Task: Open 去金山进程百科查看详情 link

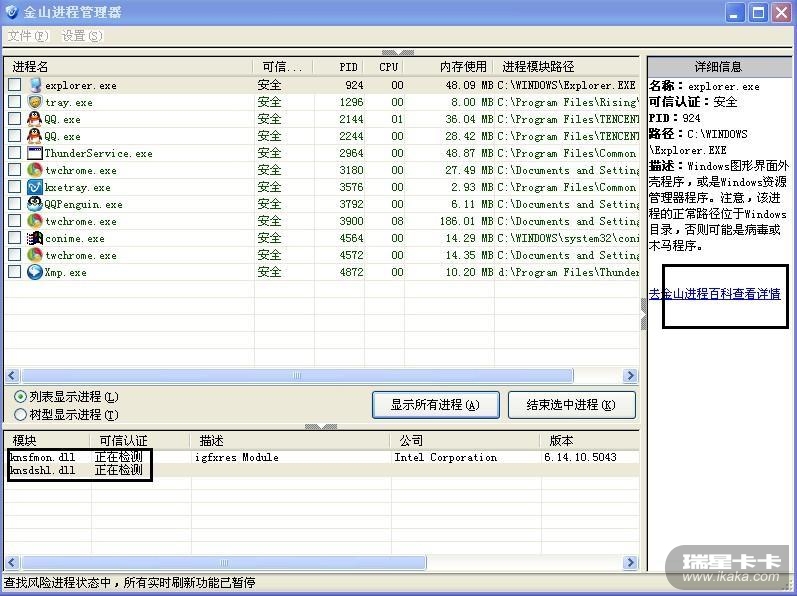Action: (715, 294)
